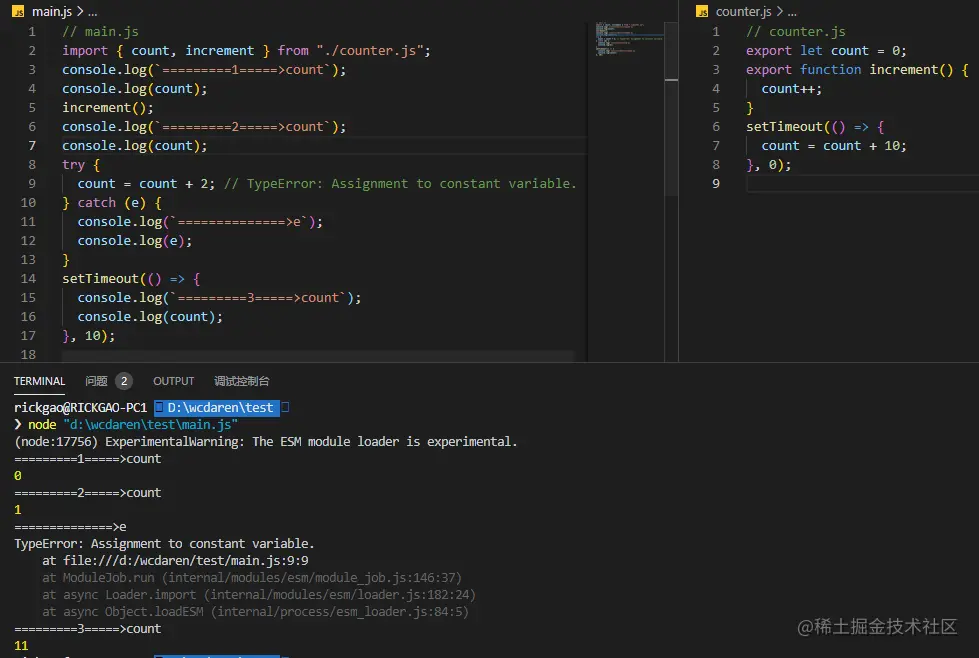Click the problems count badge 2

(x=124, y=381)
